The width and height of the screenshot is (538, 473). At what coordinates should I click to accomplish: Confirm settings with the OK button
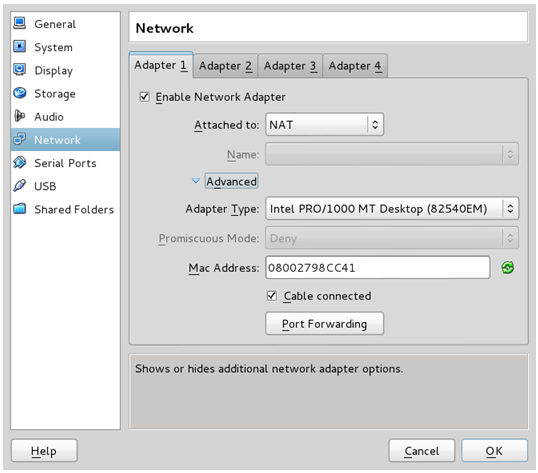494,451
